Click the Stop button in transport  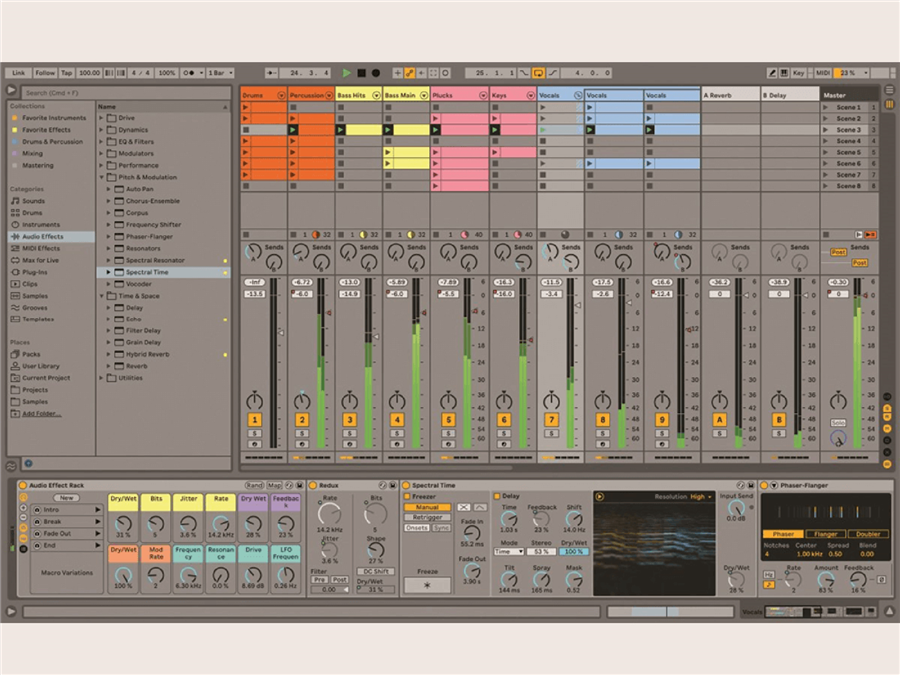(361, 73)
